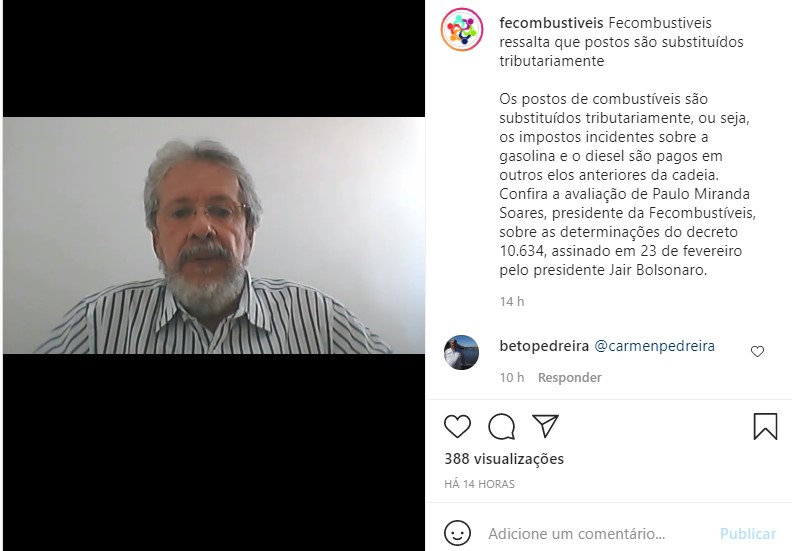Click the 10 h comment timestamp

(512, 377)
